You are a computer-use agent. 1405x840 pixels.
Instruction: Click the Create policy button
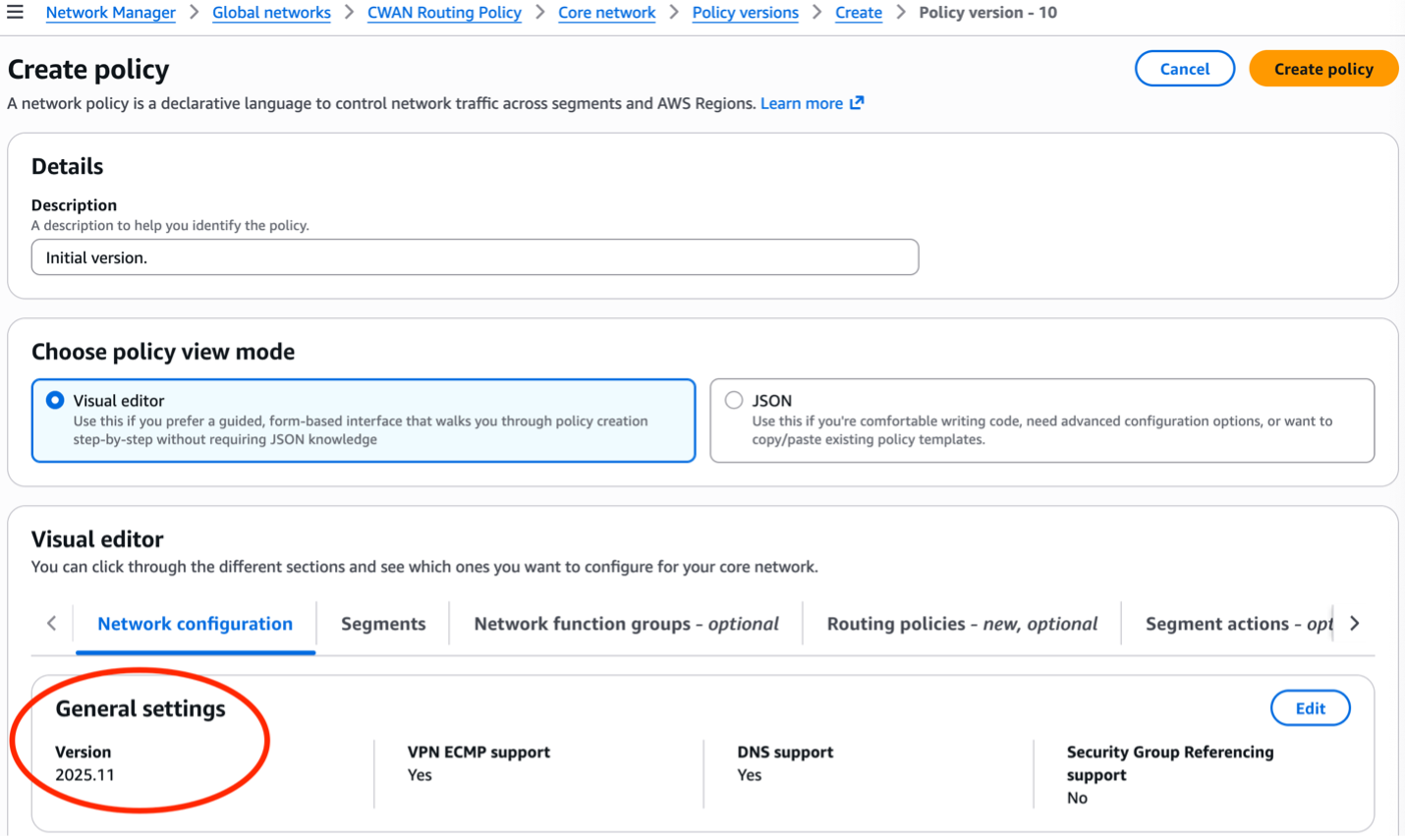[x=1322, y=68]
